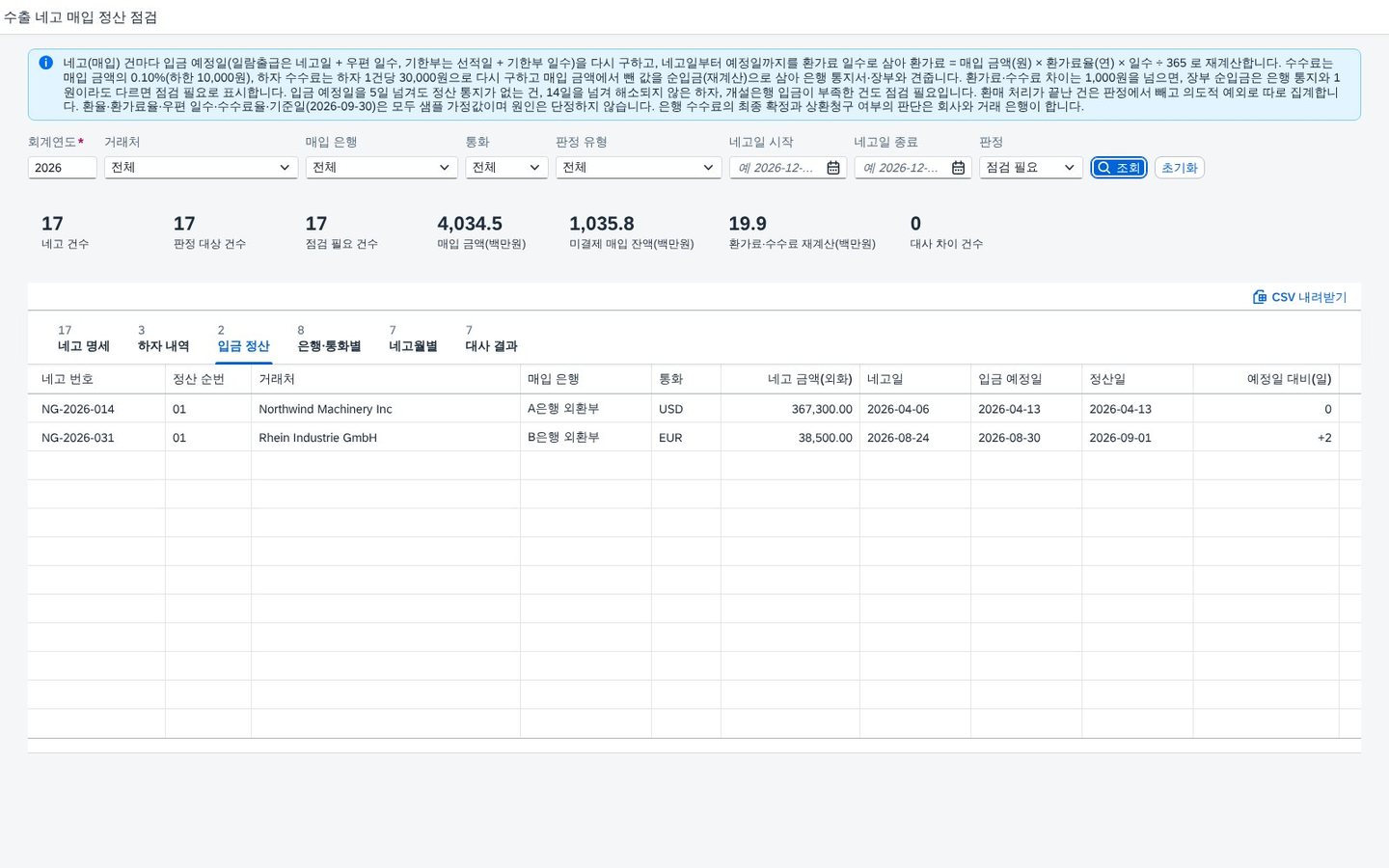Click the CSV 내려받기 export icon
The height and width of the screenshot is (868, 1389).
point(1260,297)
